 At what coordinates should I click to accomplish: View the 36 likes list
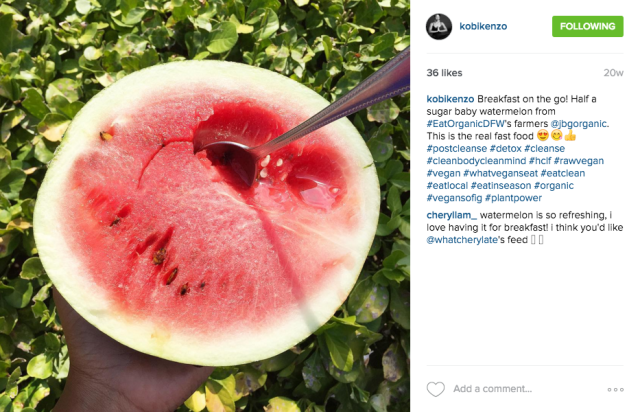point(444,73)
